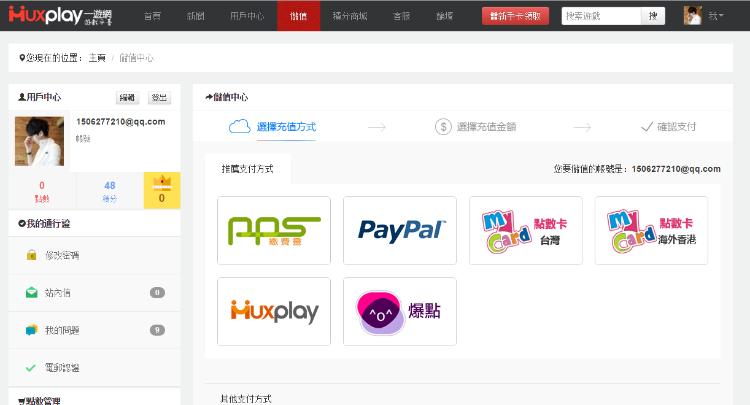Click the 0 badge on the 站內信 row
This screenshot has height=405, width=750.
point(157,293)
